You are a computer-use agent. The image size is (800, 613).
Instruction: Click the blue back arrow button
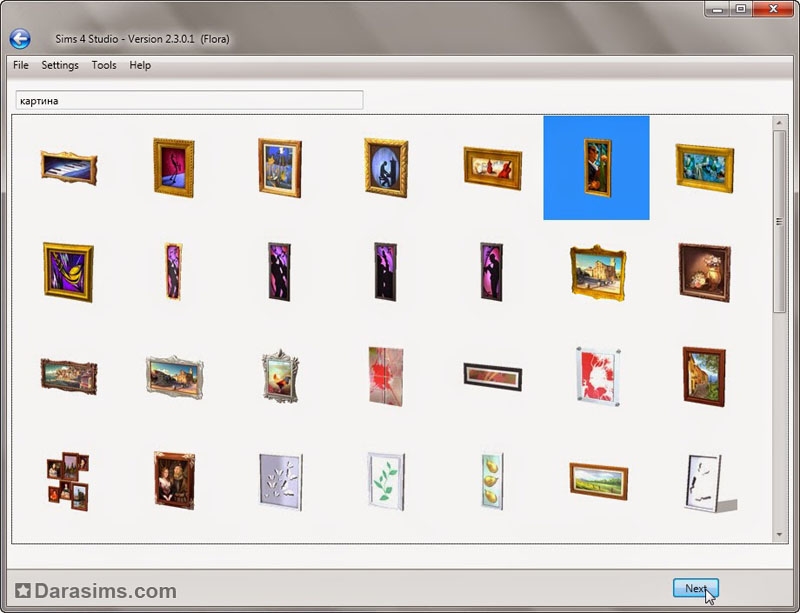click(x=20, y=39)
